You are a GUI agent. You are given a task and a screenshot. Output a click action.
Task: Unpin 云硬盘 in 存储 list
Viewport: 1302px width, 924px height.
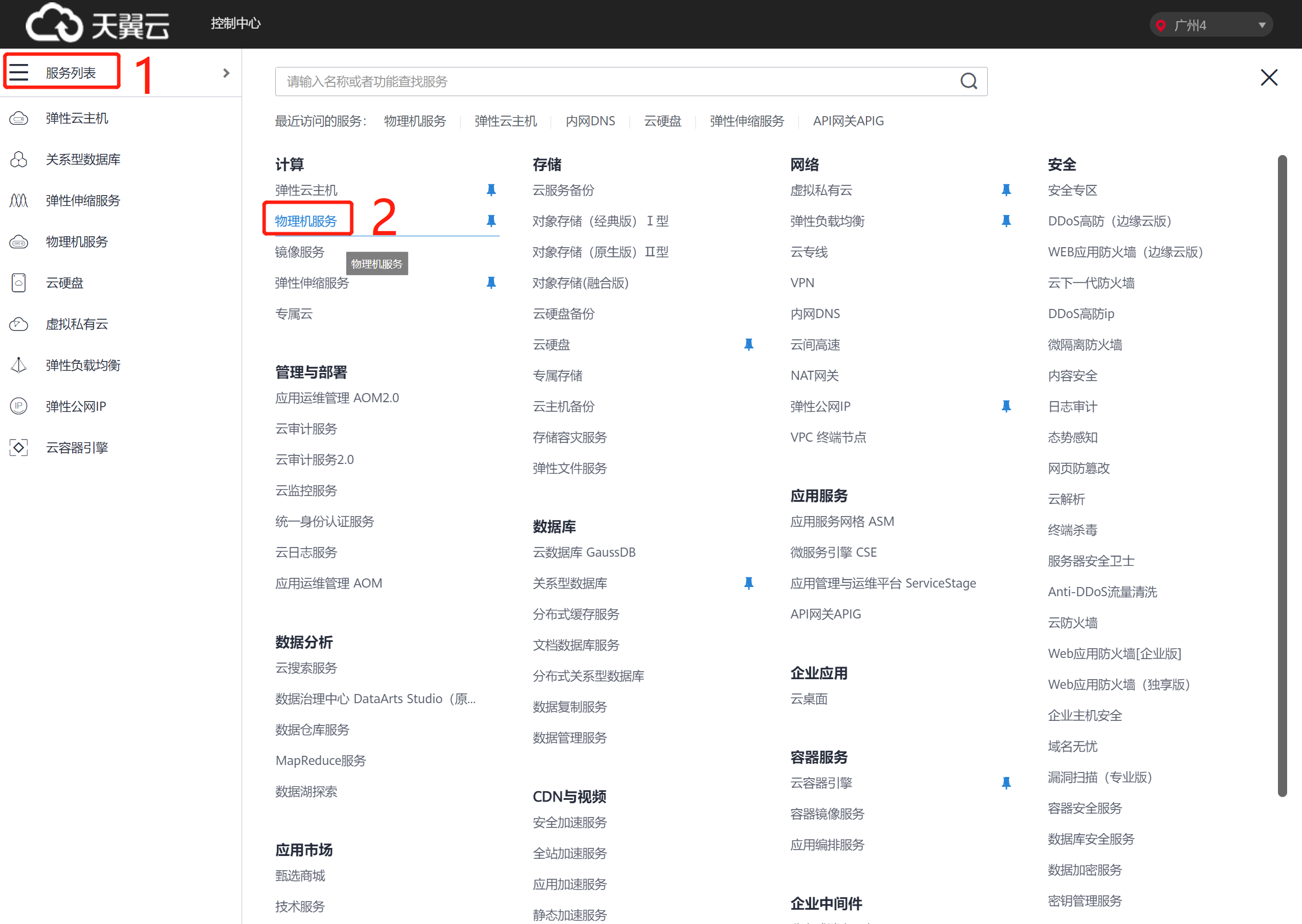click(749, 344)
